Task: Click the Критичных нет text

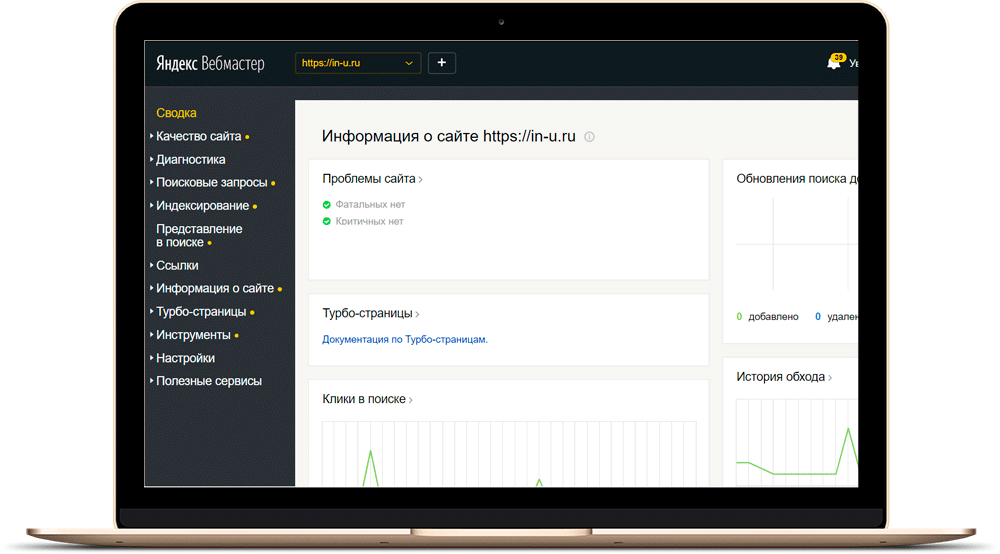Action: [369, 221]
